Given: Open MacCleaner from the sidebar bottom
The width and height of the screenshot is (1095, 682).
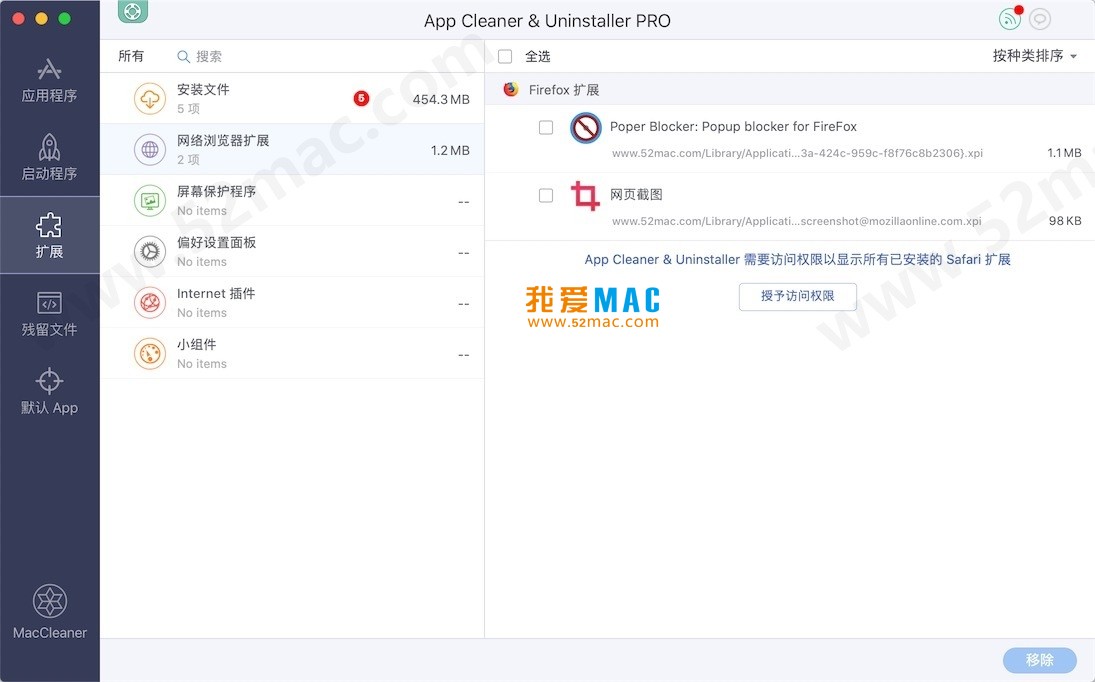Looking at the screenshot, I should point(50,612).
